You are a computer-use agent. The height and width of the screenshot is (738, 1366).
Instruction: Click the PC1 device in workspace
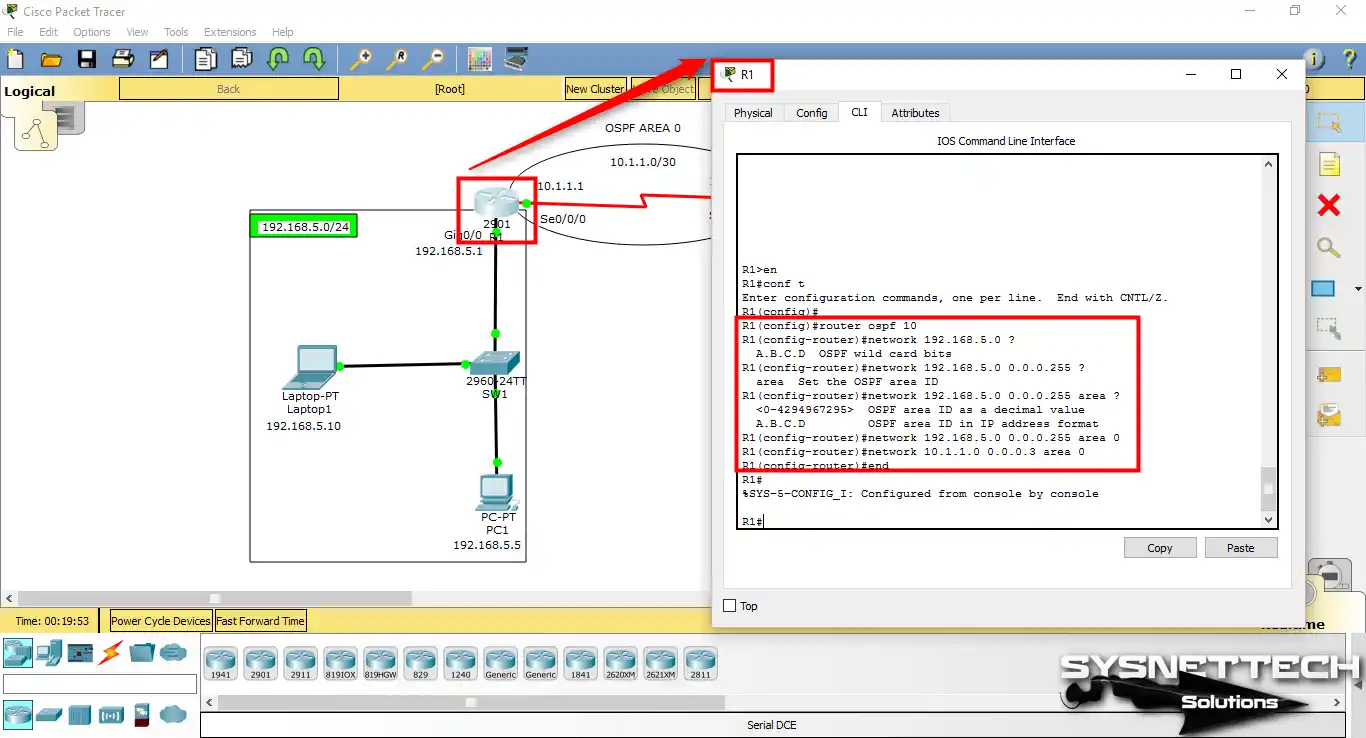pos(497,492)
